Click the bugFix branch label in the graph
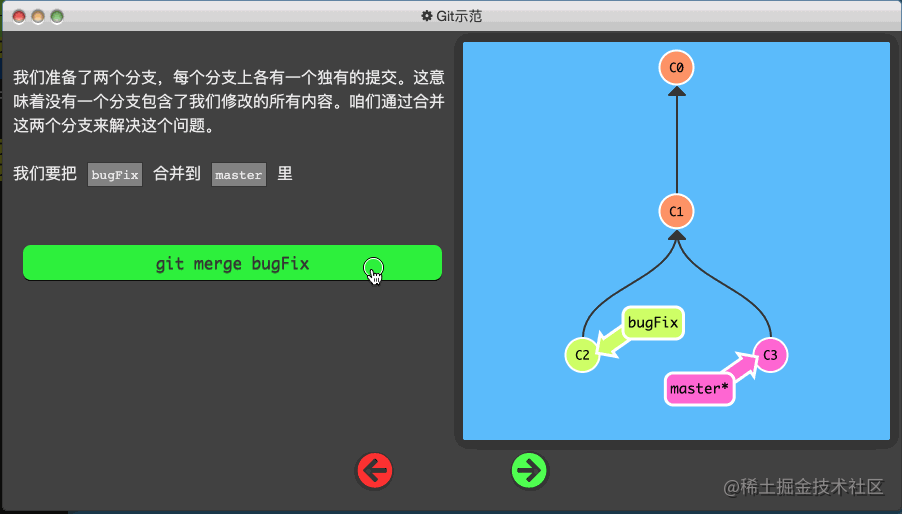Viewport: 902px width, 514px height. 653,323
